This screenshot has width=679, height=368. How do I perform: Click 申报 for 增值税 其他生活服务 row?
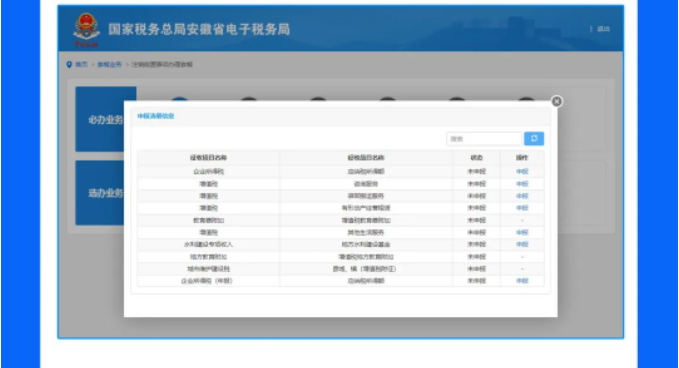click(x=522, y=232)
